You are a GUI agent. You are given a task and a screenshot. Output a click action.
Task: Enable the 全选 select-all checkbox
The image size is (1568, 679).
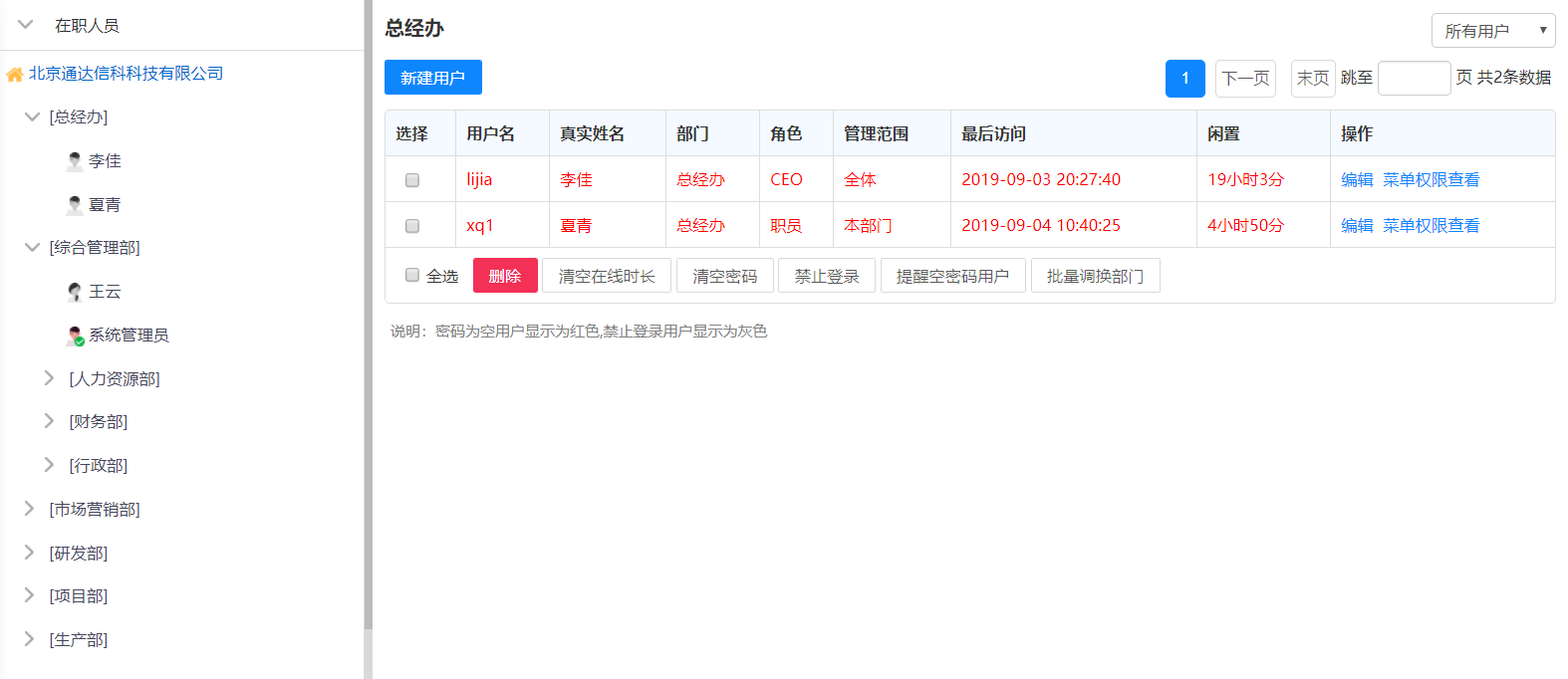point(412,276)
